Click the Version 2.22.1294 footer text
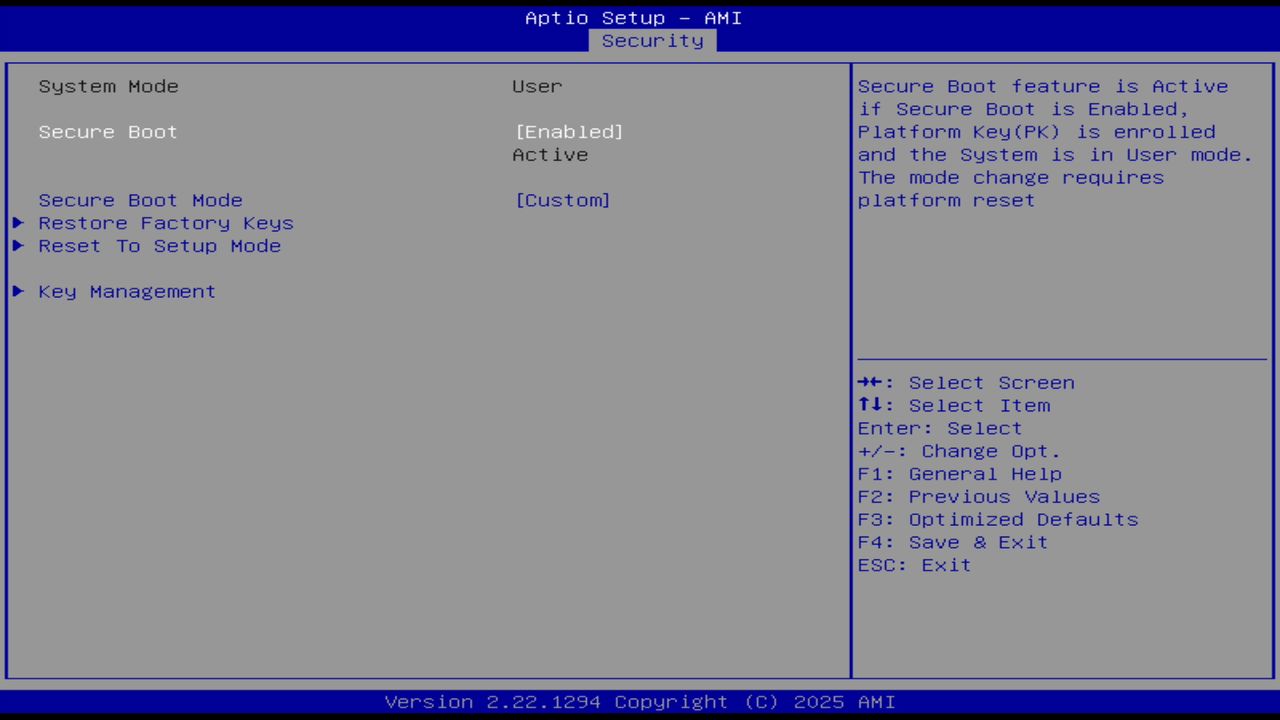This screenshot has height=720, width=1280. pos(640,701)
